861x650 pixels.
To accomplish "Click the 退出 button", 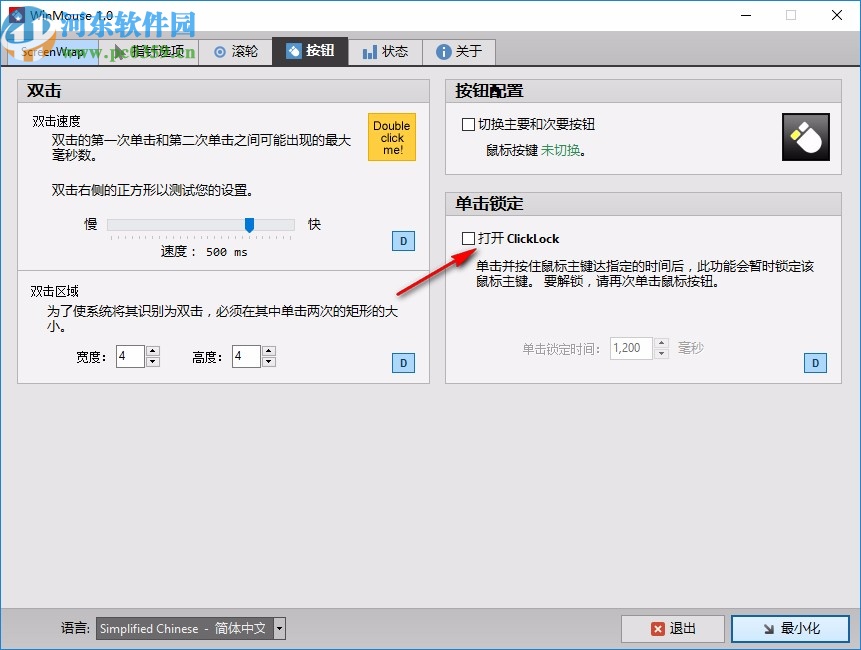I will (673, 629).
